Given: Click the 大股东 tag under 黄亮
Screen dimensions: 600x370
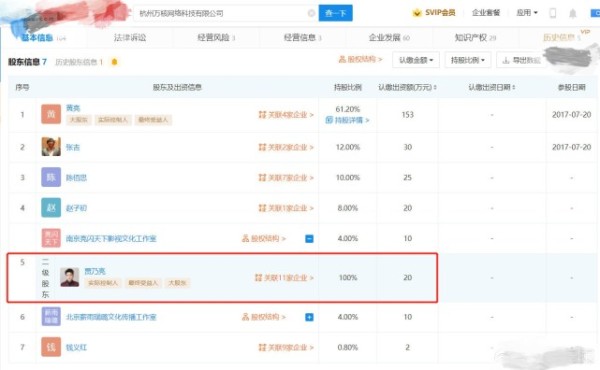Looking at the screenshot, I should [x=78, y=120].
